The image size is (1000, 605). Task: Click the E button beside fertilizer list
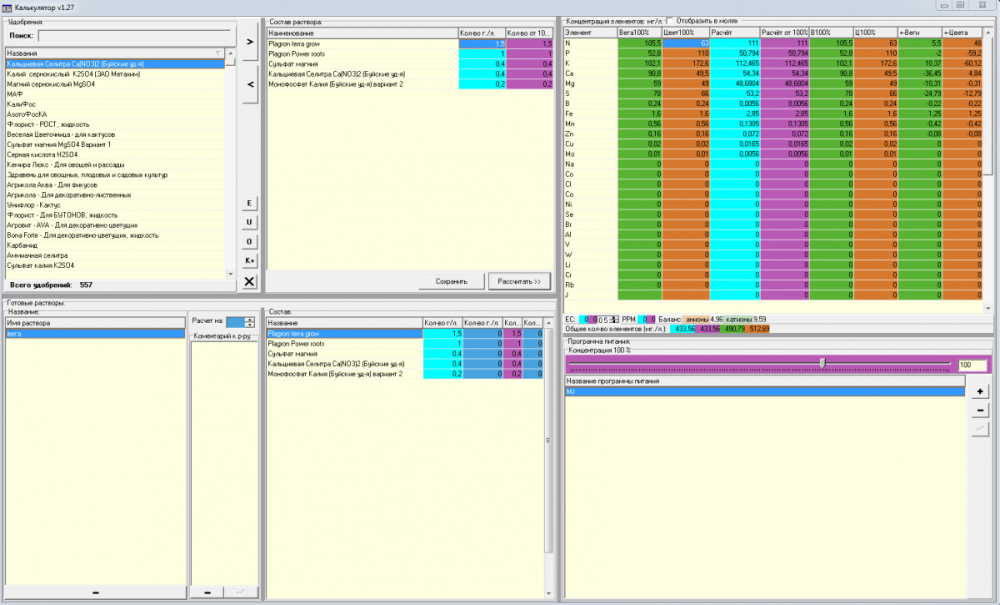pyautogui.click(x=249, y=203)
